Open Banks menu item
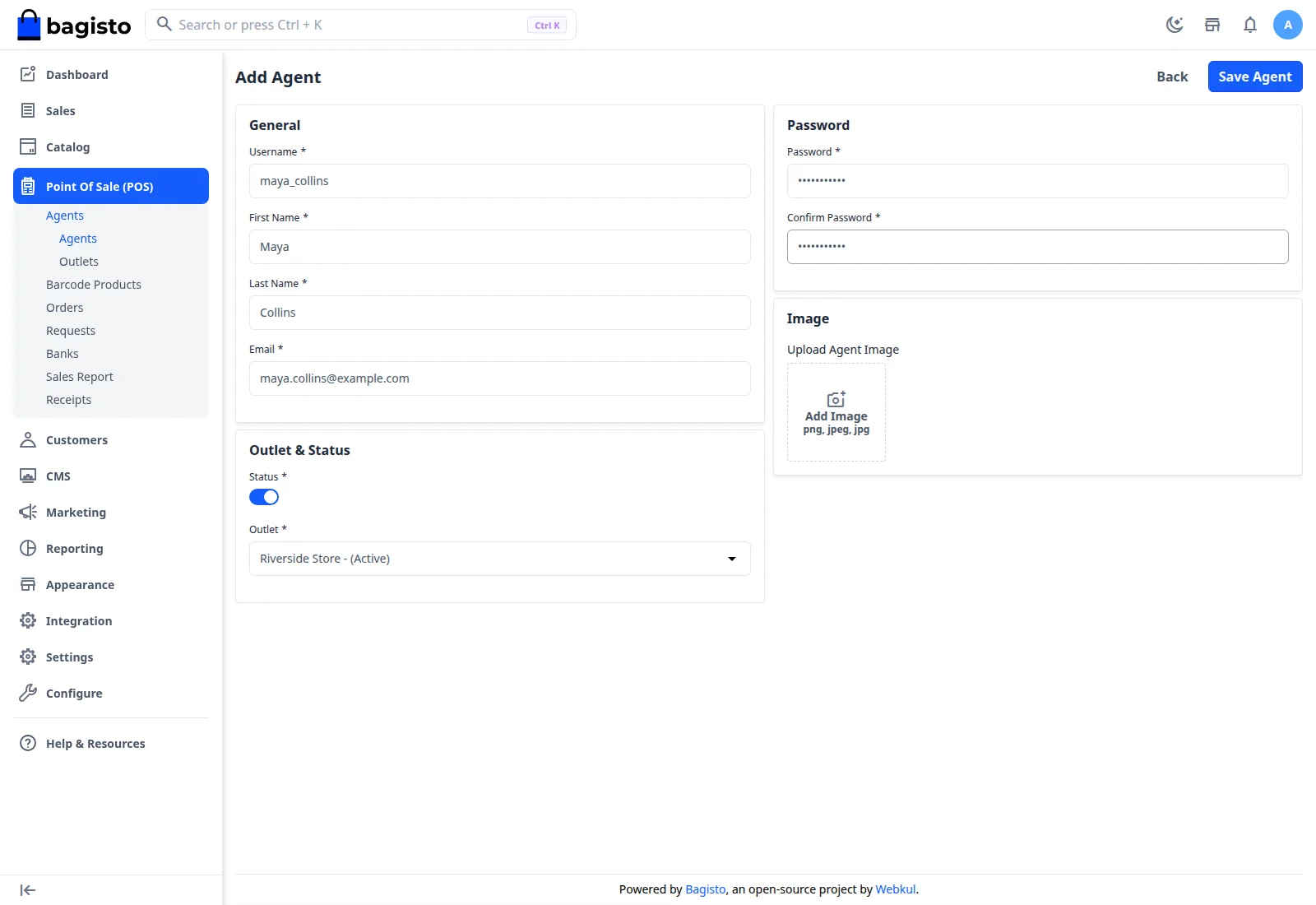The height and width of the screenshot is (905, 1316). pos(63,354)
